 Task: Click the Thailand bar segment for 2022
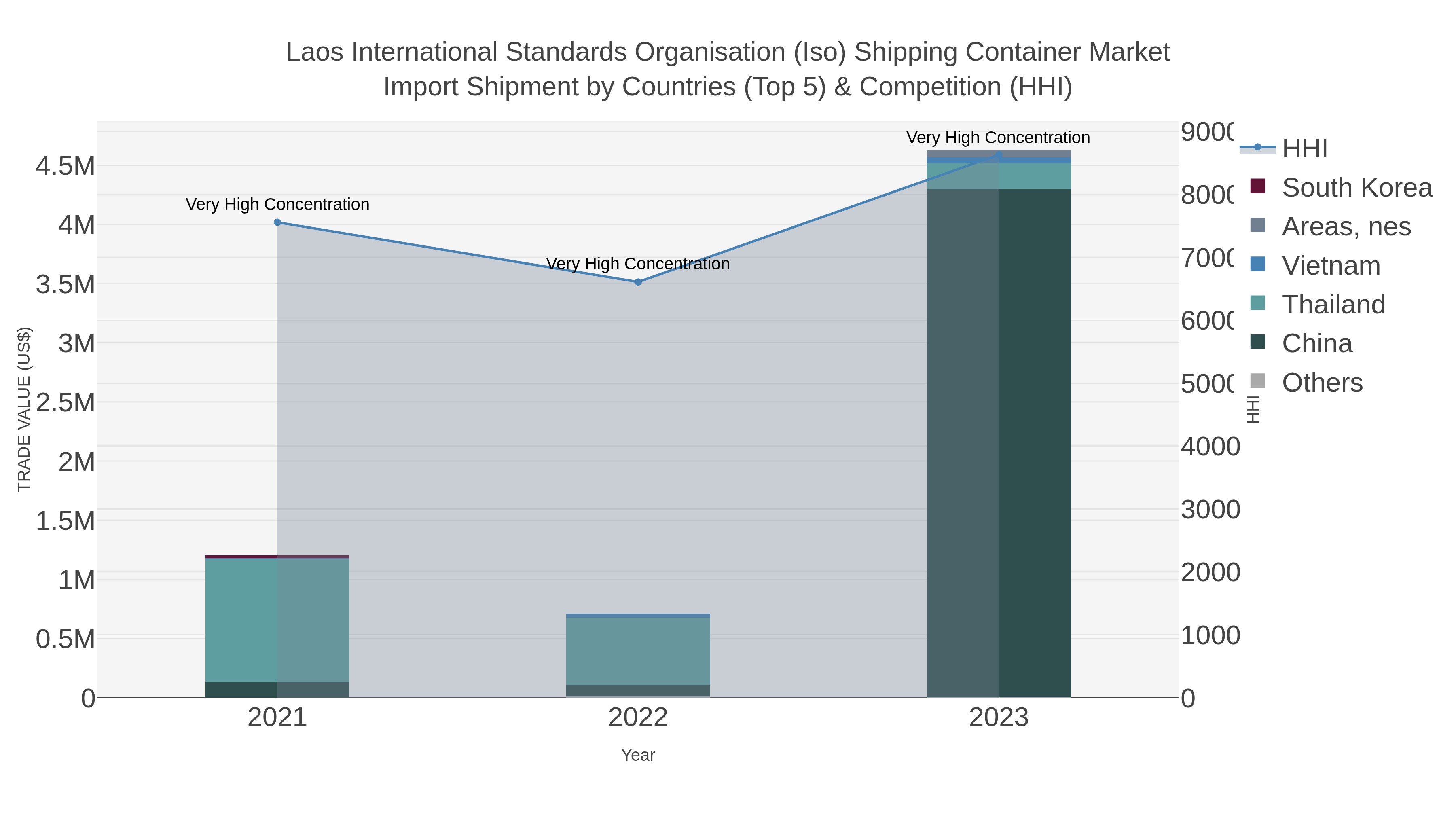638,651
